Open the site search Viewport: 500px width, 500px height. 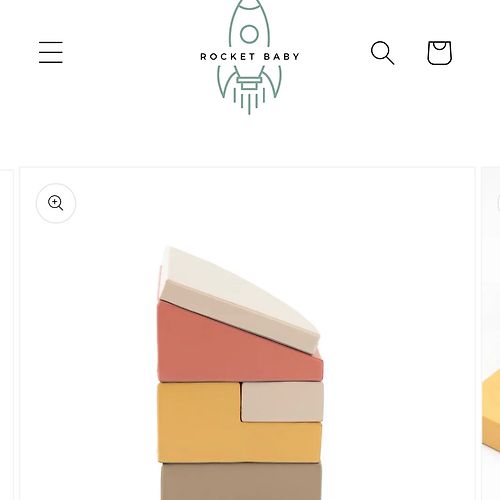click(383, 53)
